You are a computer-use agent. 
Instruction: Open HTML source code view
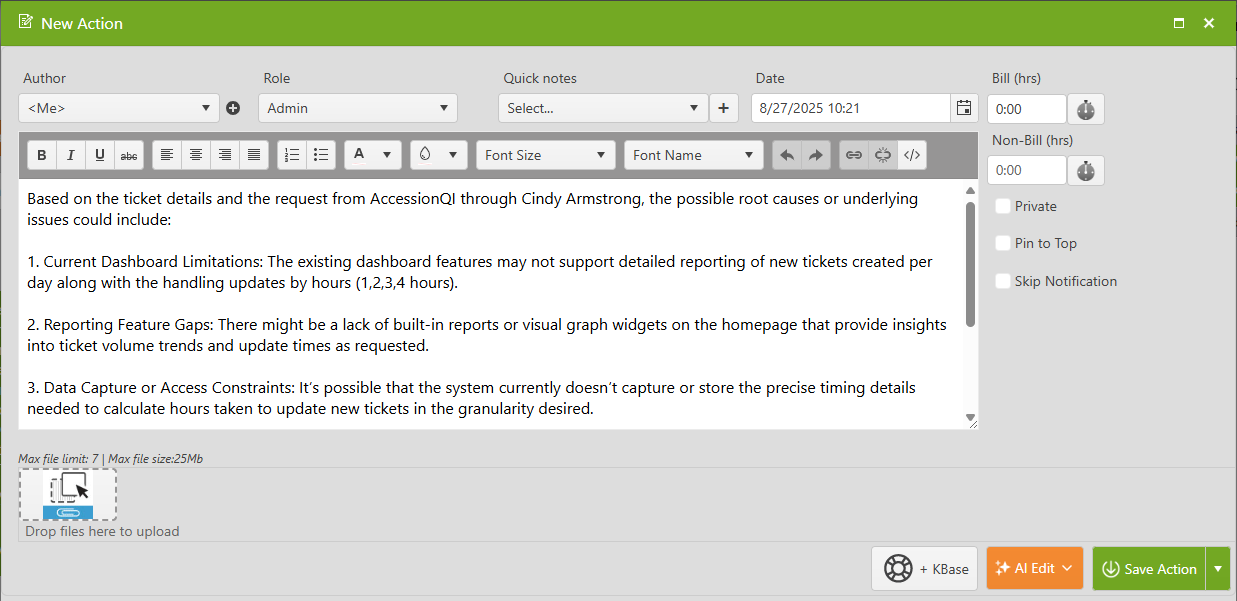click(912, 155)
